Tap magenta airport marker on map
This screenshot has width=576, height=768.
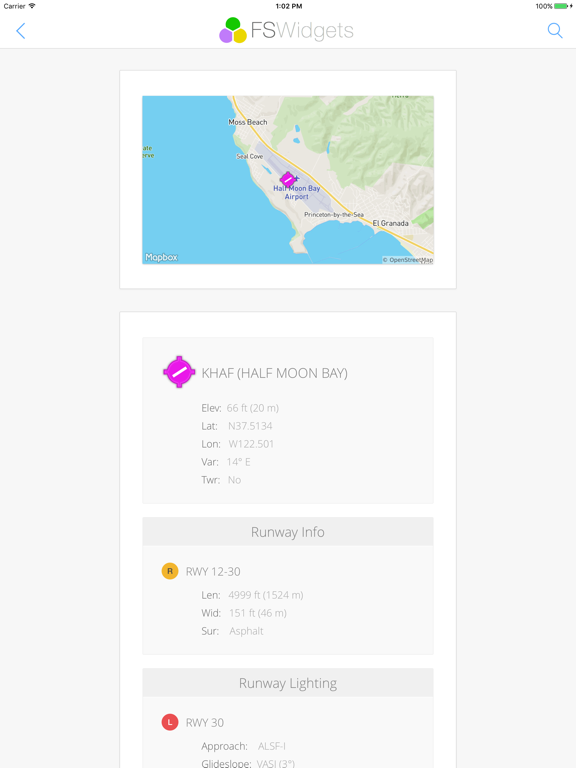288,180
